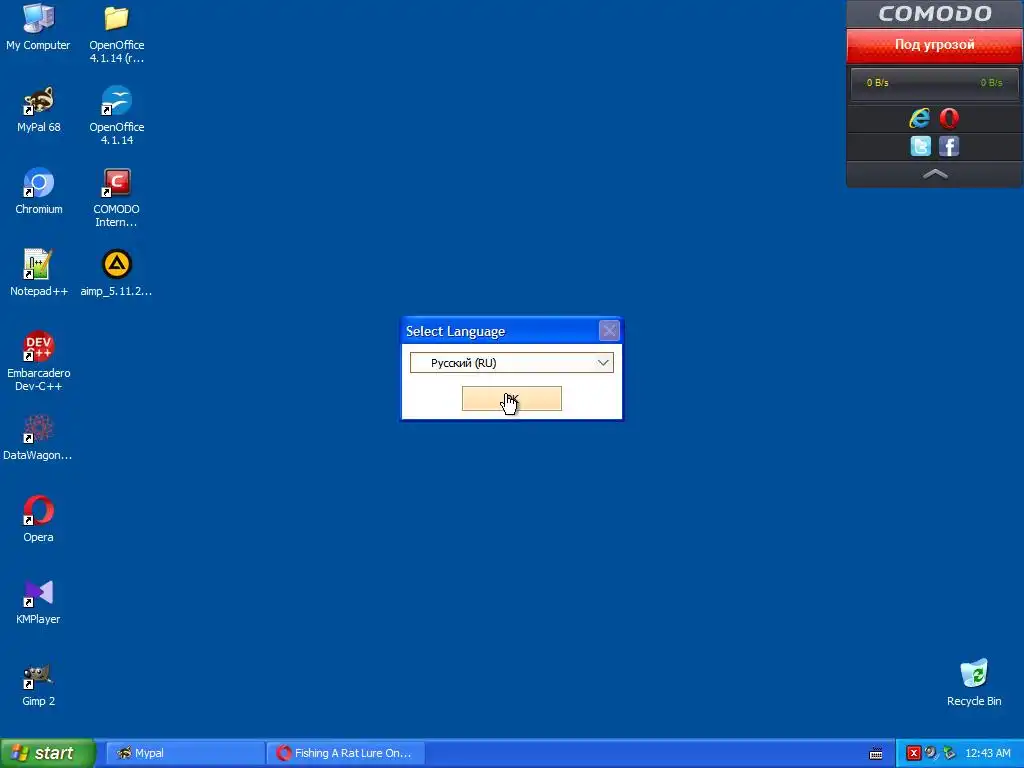Confirm language with the OK button

(x=511, y=398)
